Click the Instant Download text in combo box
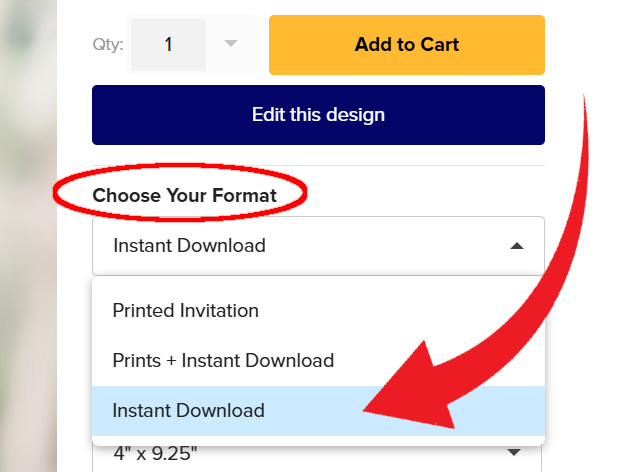Screen dimensions: 619x472 click(189, 245)
